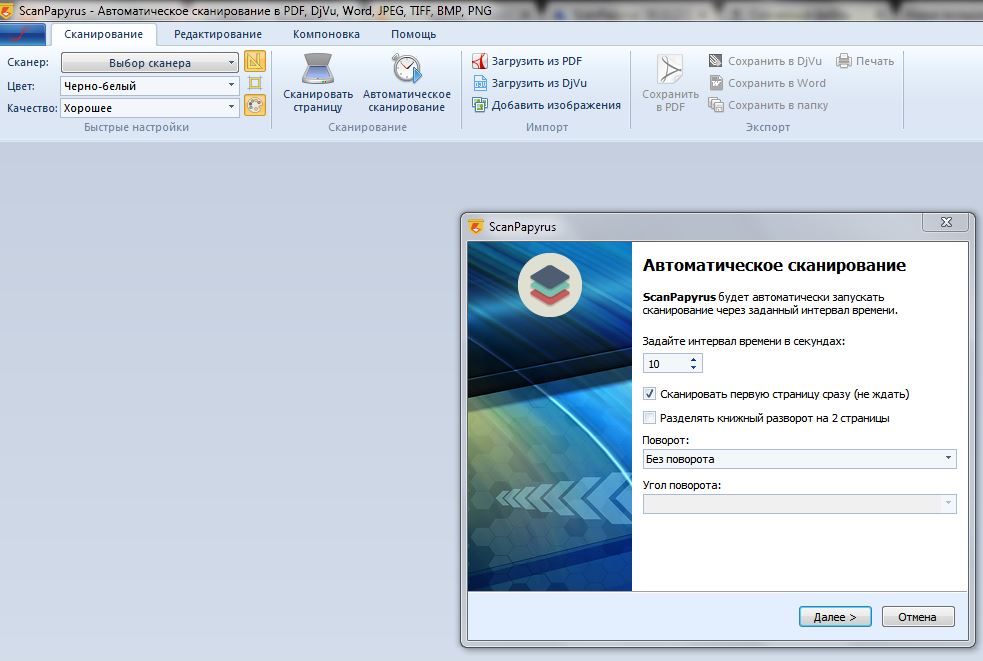Click Save to PDF icon
The height and width of the screenshot is (661, 983).
point(670,69)
